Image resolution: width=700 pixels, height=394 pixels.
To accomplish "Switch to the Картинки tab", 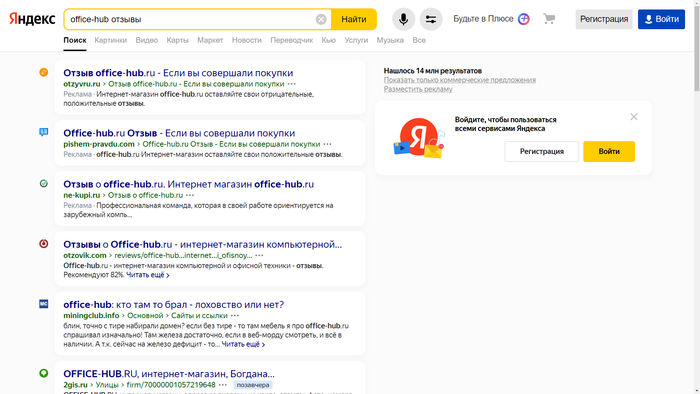I will tap(111, 40).
